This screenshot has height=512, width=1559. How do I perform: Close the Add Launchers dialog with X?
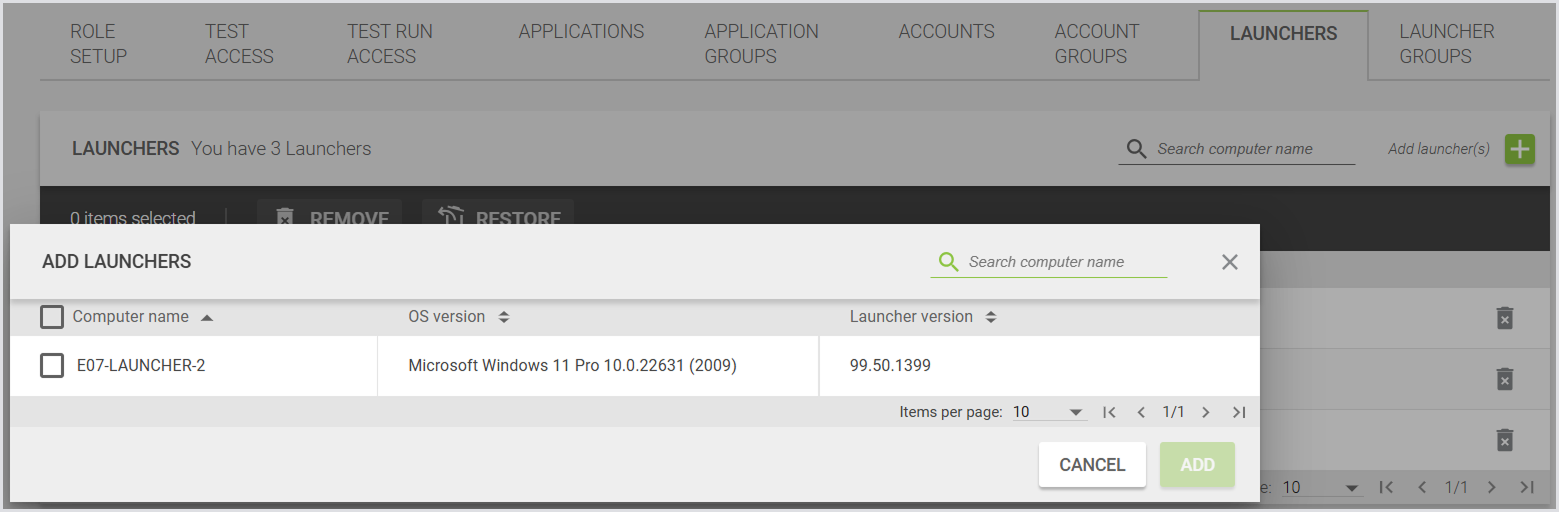(1230, 262)
